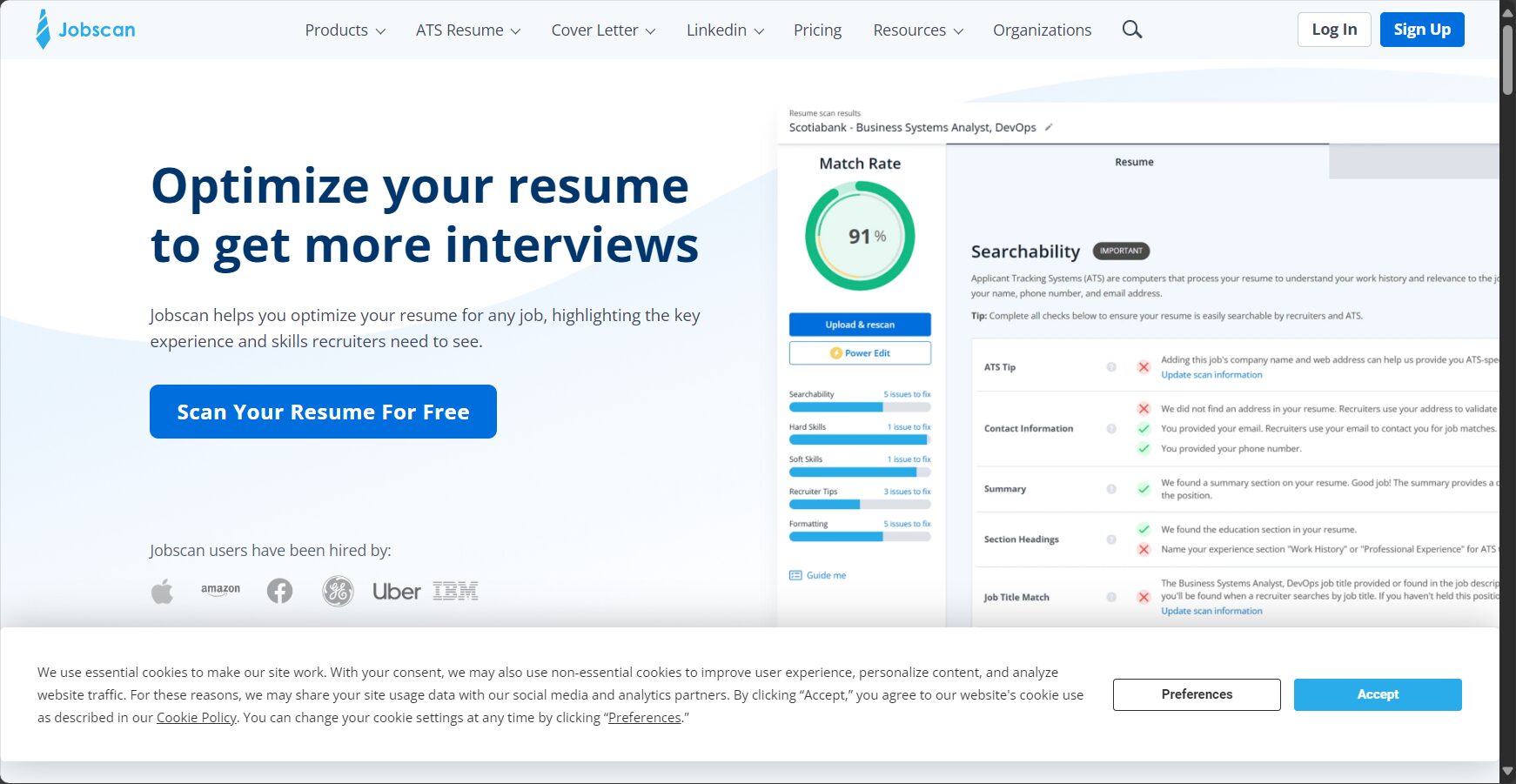The image size is (1516, 784).
Task: Switch to the Resume tab
Action: pyautogui.click(x=1137, y=162)
